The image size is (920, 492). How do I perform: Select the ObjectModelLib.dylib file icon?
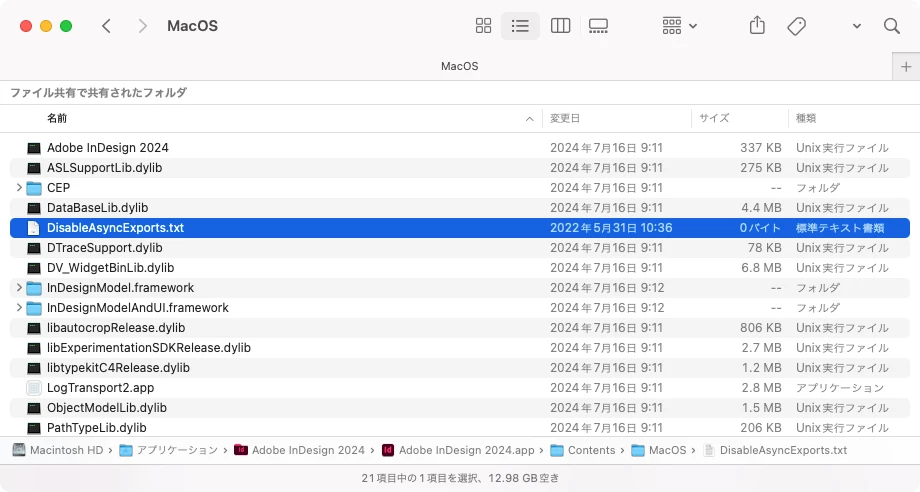click(x=34, y=408)
